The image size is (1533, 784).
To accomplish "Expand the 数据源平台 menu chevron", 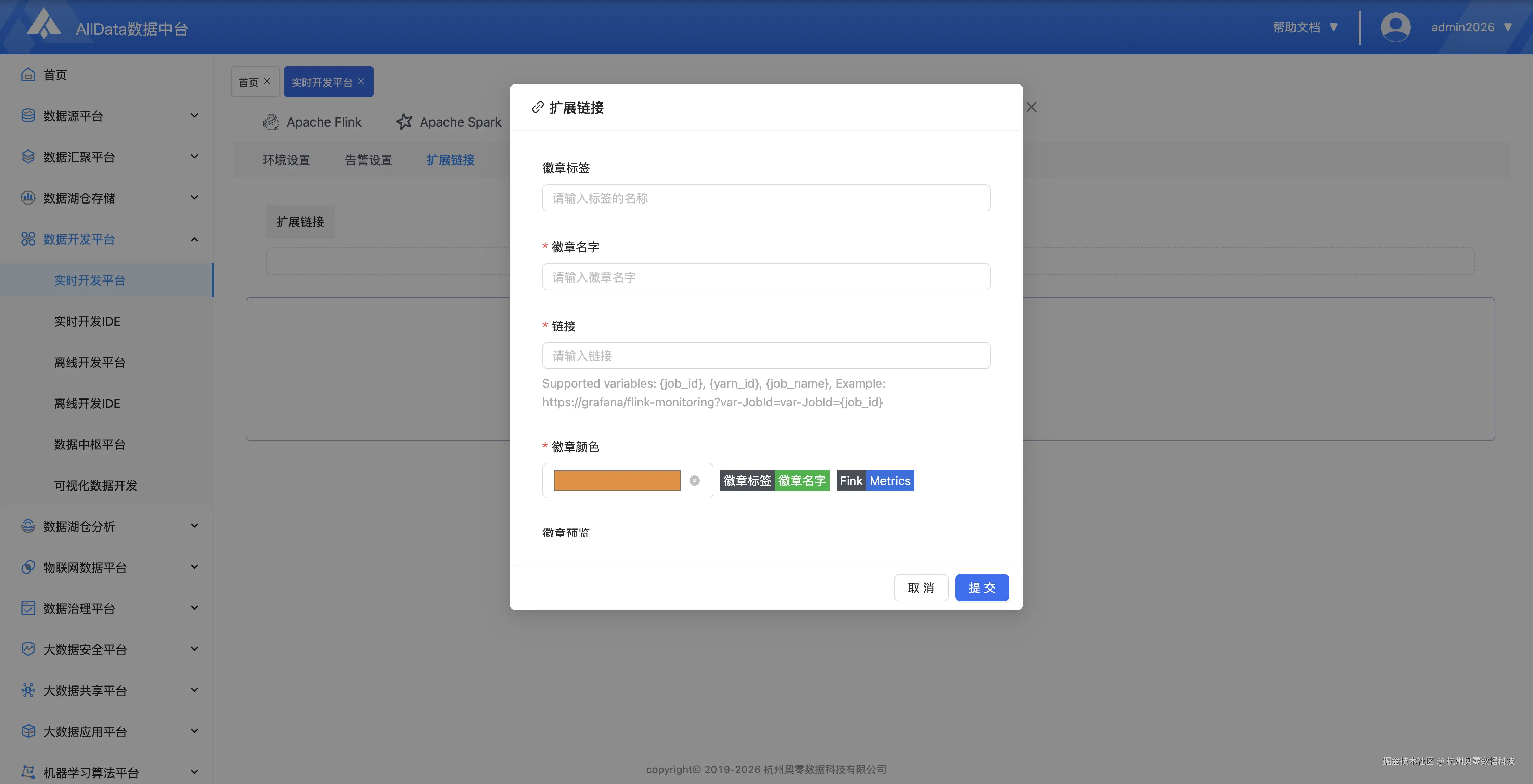I will pos(195,115).
